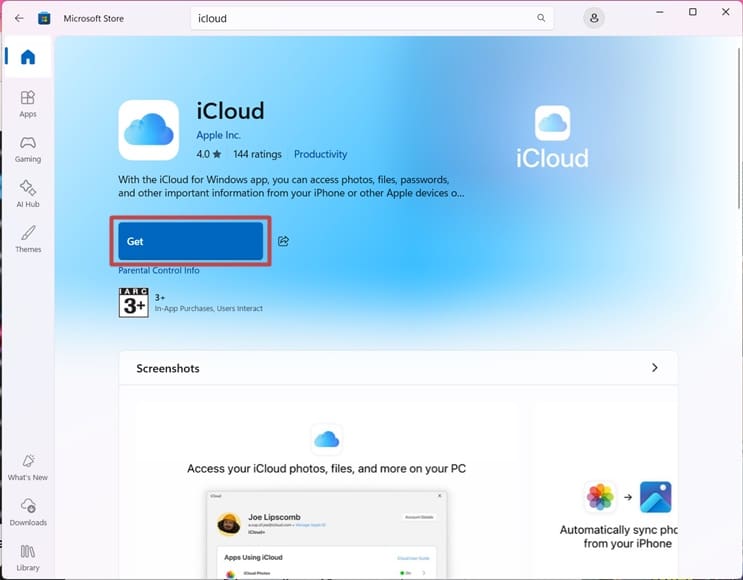The image size is (743, 580).
Task: Click the 144 ratings text
Action: click(257, 154)
